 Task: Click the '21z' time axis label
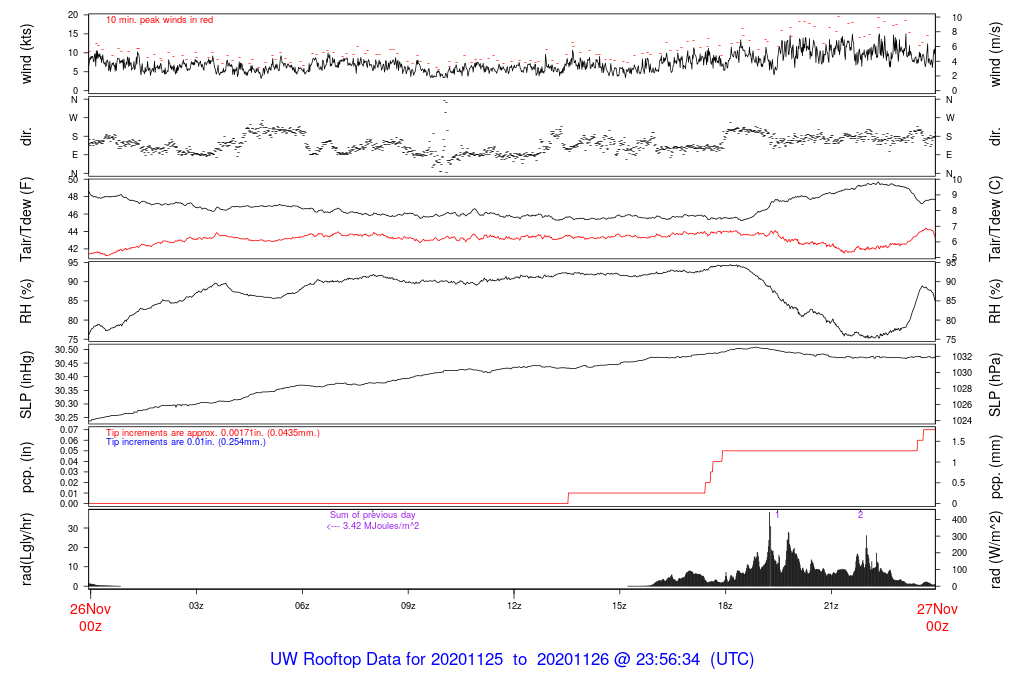[831, 606]
